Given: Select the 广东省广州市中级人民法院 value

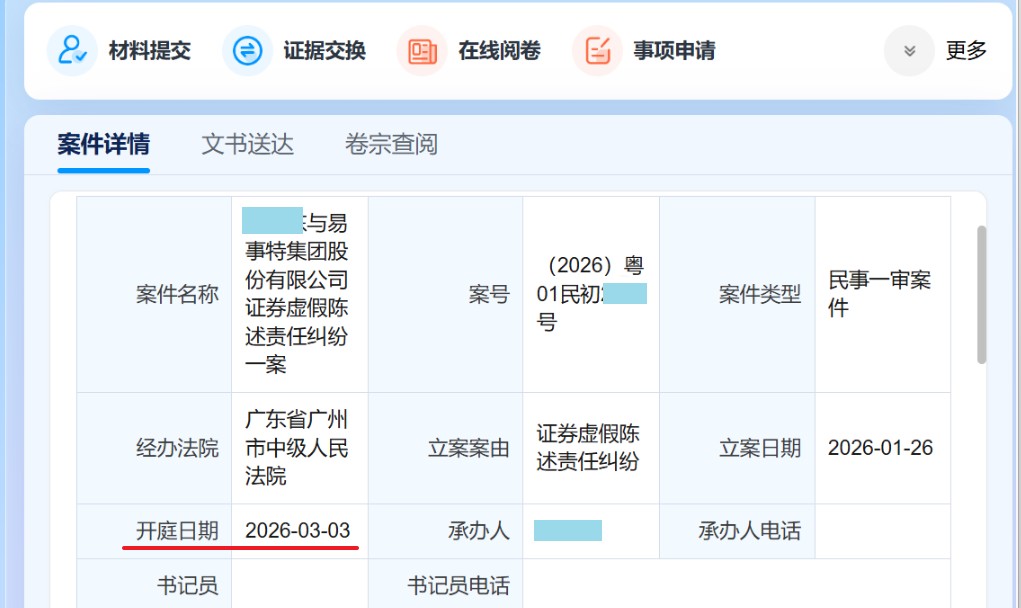Looking at the screenshot, I should tap(297, 448).
